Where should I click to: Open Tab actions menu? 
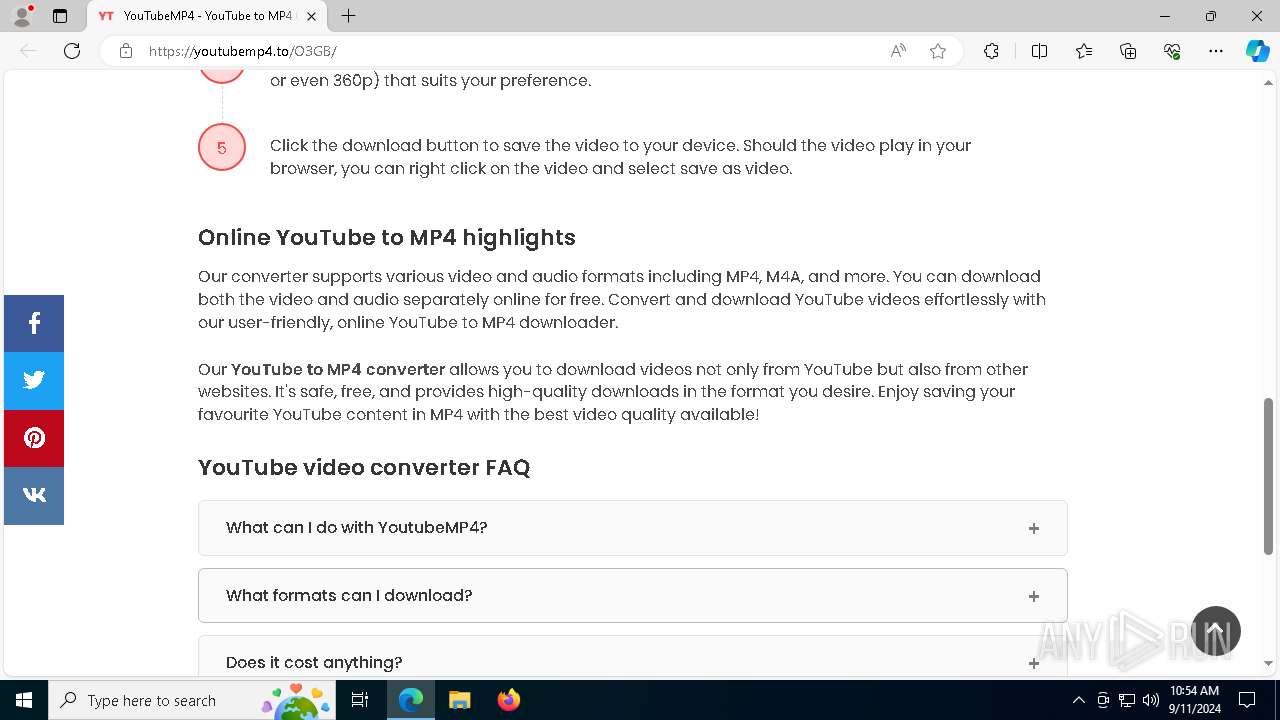(x=60, y=16)
